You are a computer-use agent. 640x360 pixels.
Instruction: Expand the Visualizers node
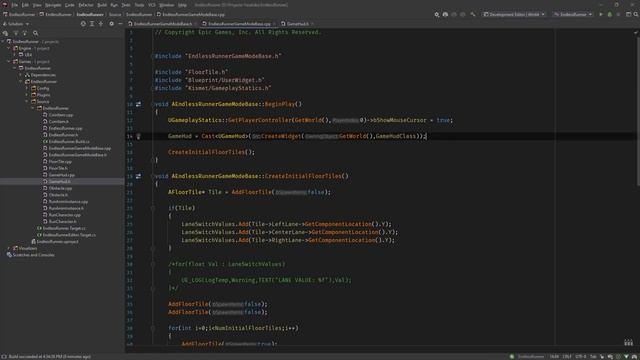click(x=9, y=248)
